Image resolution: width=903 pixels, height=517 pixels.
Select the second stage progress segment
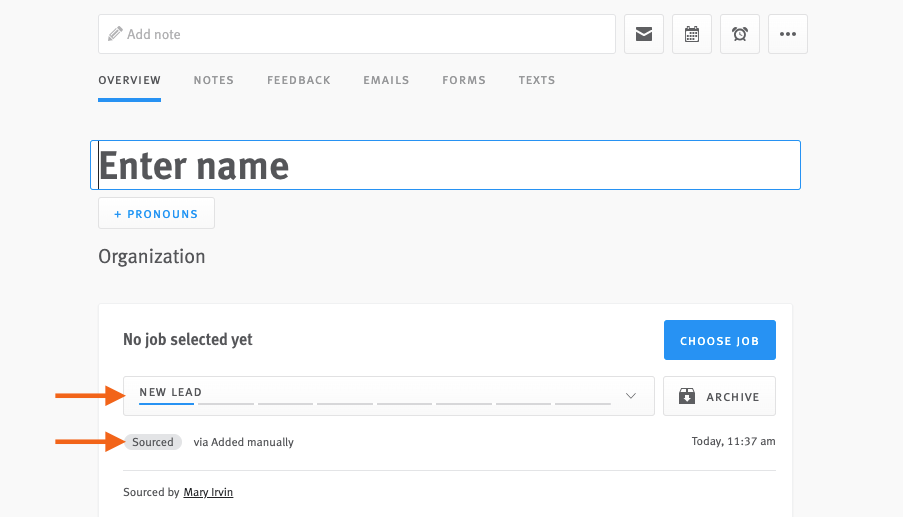click(226, 404)
